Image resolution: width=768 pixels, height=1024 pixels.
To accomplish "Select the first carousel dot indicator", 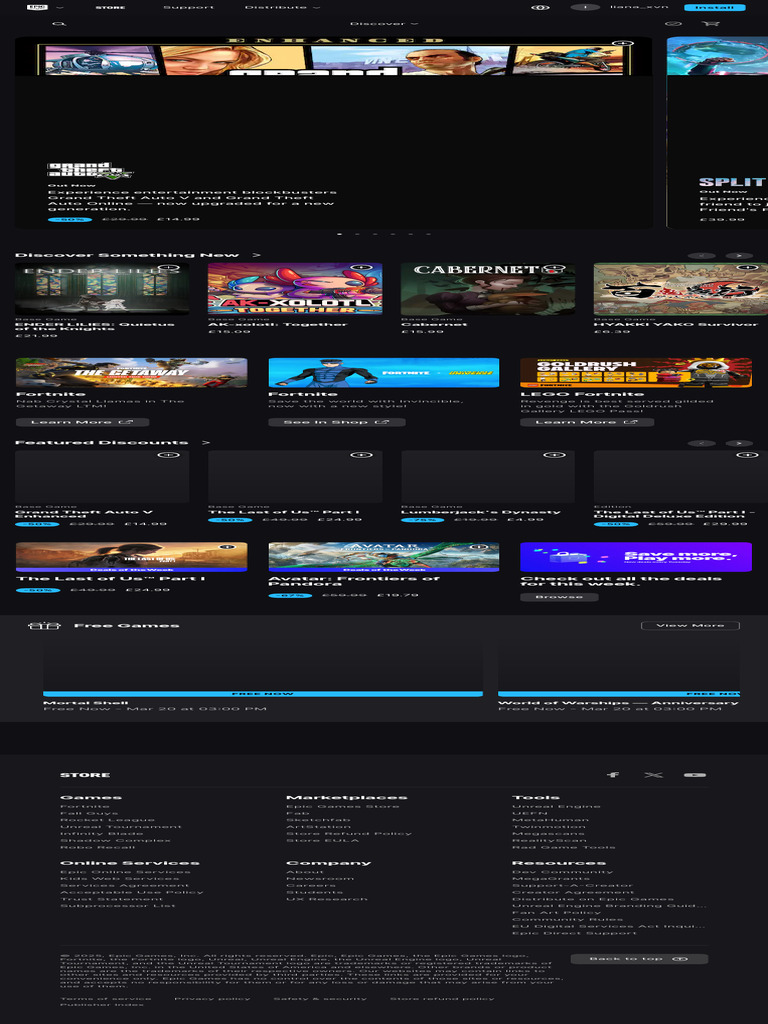I will point(339,234).
